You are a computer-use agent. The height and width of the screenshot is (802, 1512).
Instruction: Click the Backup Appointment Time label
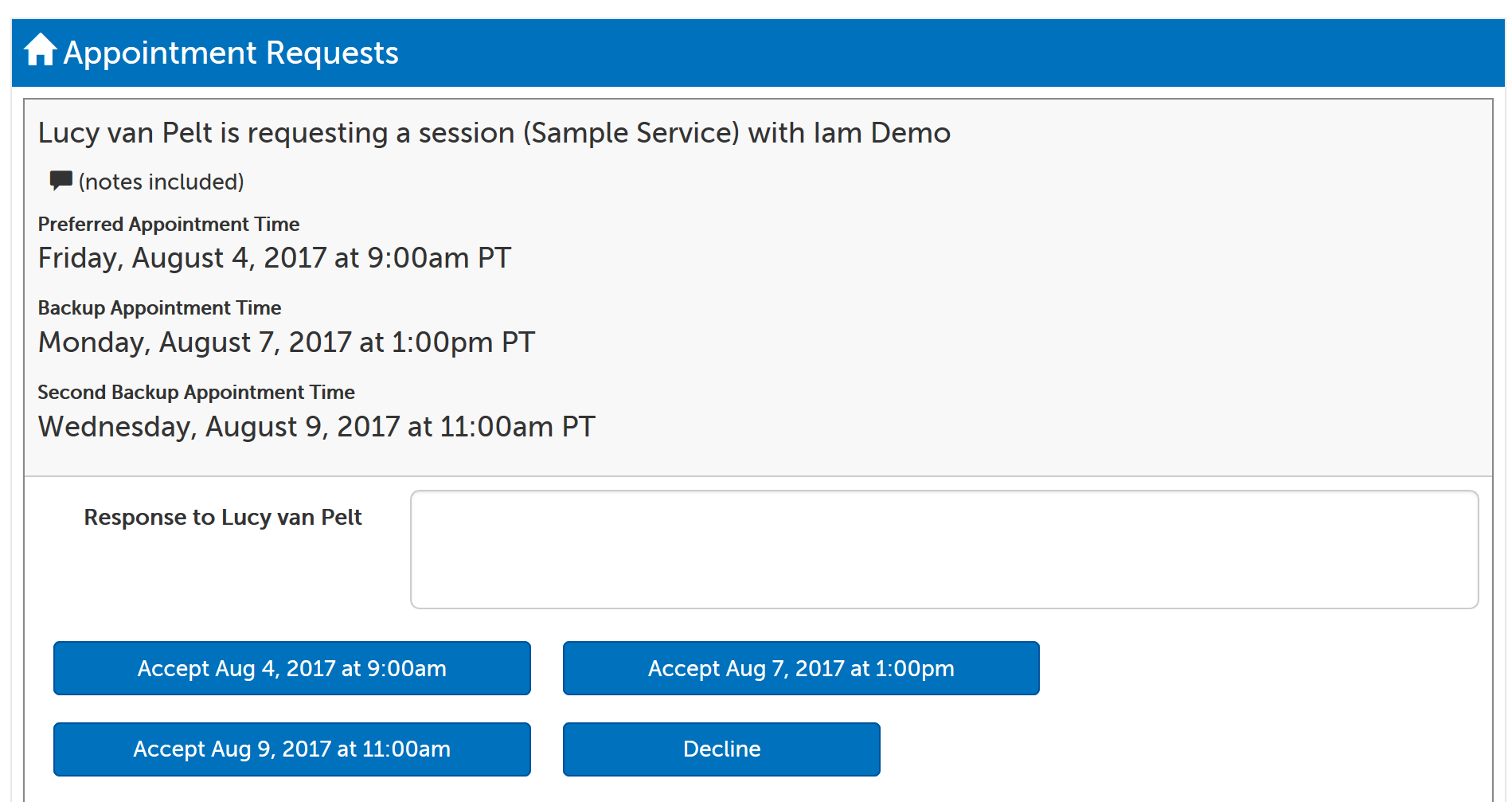(159, 308)
